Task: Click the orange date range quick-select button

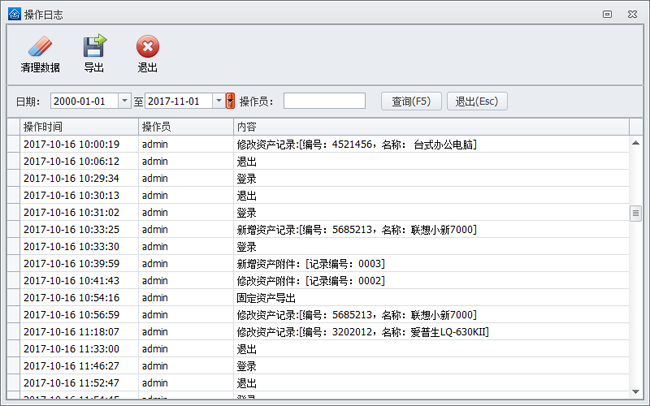Action: point(231,101)
